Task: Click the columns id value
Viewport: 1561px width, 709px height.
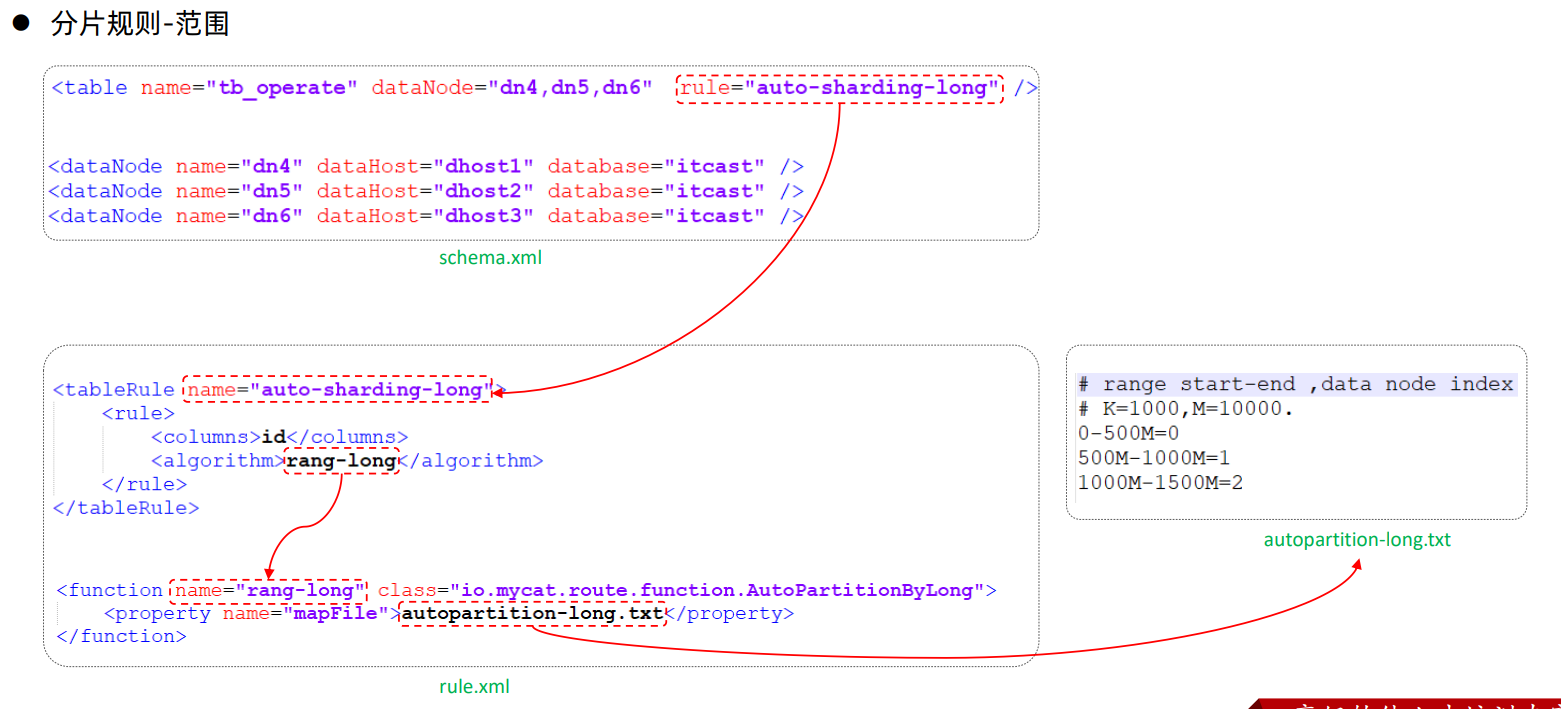Action: pos(273,437)
